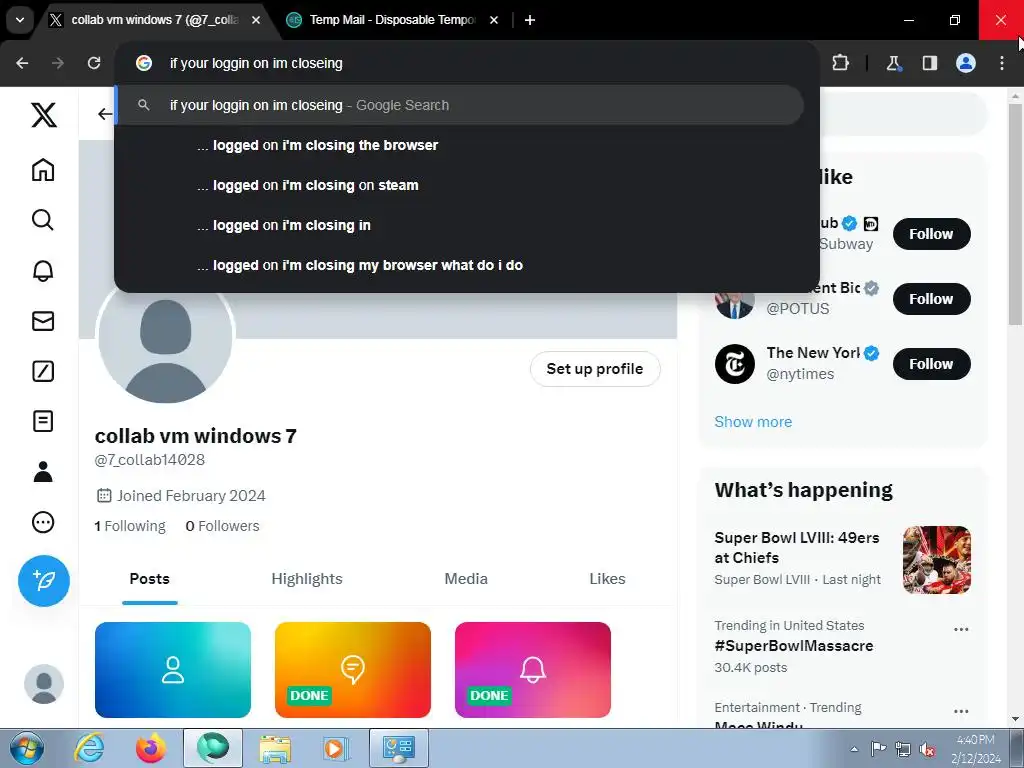This screenshot has width=1024, height=768.
Task: Open account avatar menu at sidebar bottom
Action: click(x=44, y=684)
